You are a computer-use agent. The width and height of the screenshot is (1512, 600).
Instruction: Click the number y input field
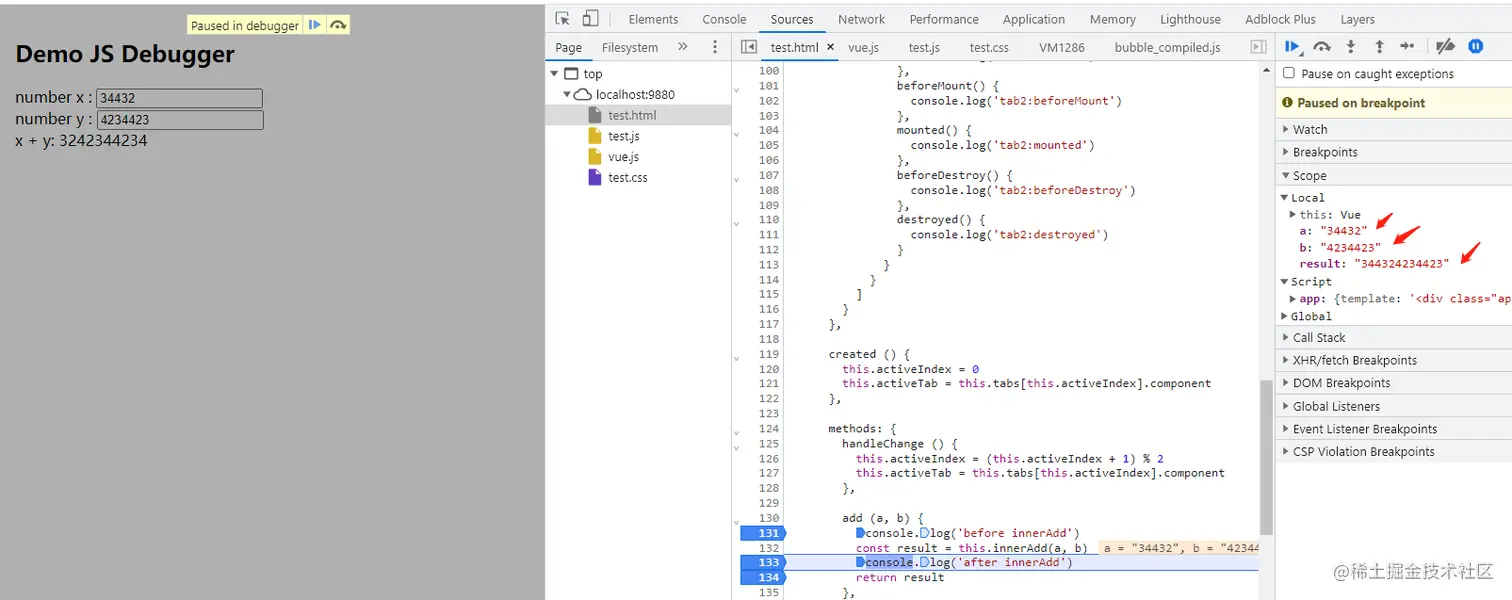pos(179,120)
